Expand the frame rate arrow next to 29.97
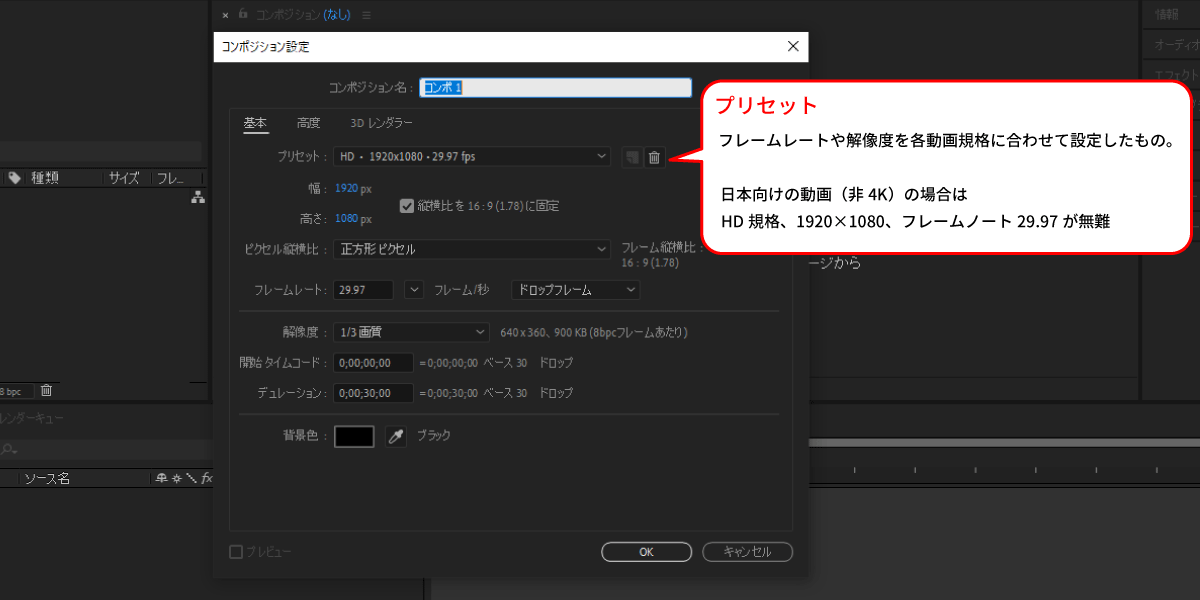 point(415,290)
